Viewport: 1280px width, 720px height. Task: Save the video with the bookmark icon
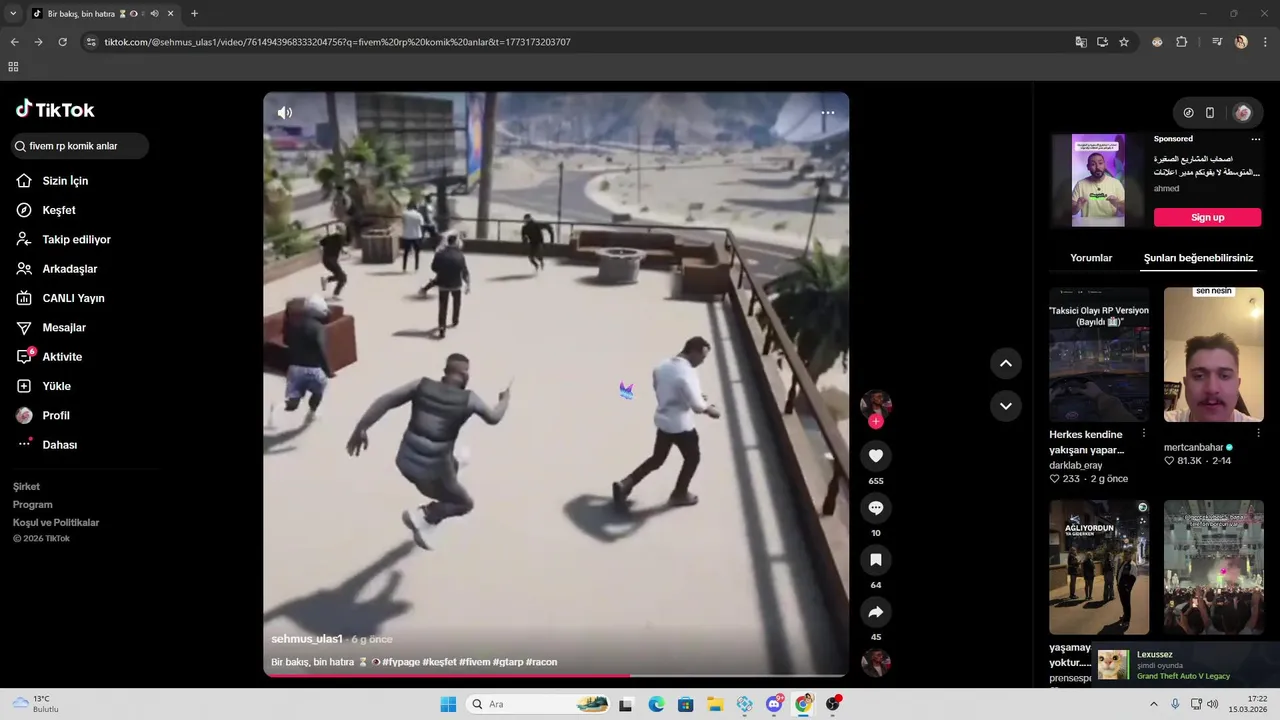(x=876, y=560)
